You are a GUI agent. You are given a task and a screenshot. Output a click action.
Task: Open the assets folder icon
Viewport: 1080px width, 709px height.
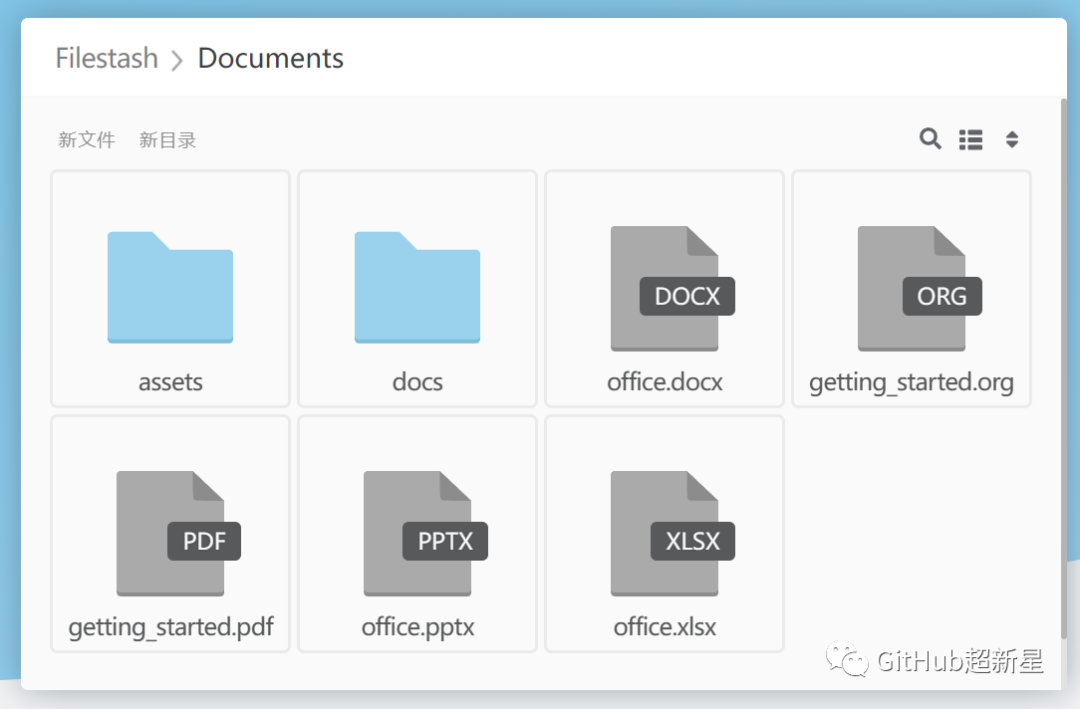click(x=170, y=287)
